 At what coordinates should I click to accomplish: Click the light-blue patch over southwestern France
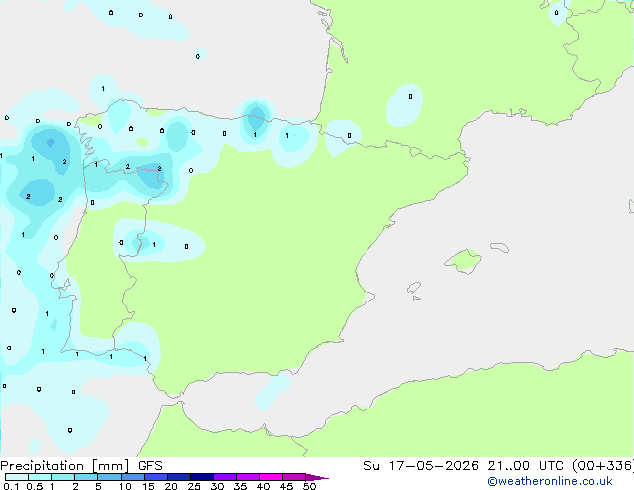click(404, 105)
